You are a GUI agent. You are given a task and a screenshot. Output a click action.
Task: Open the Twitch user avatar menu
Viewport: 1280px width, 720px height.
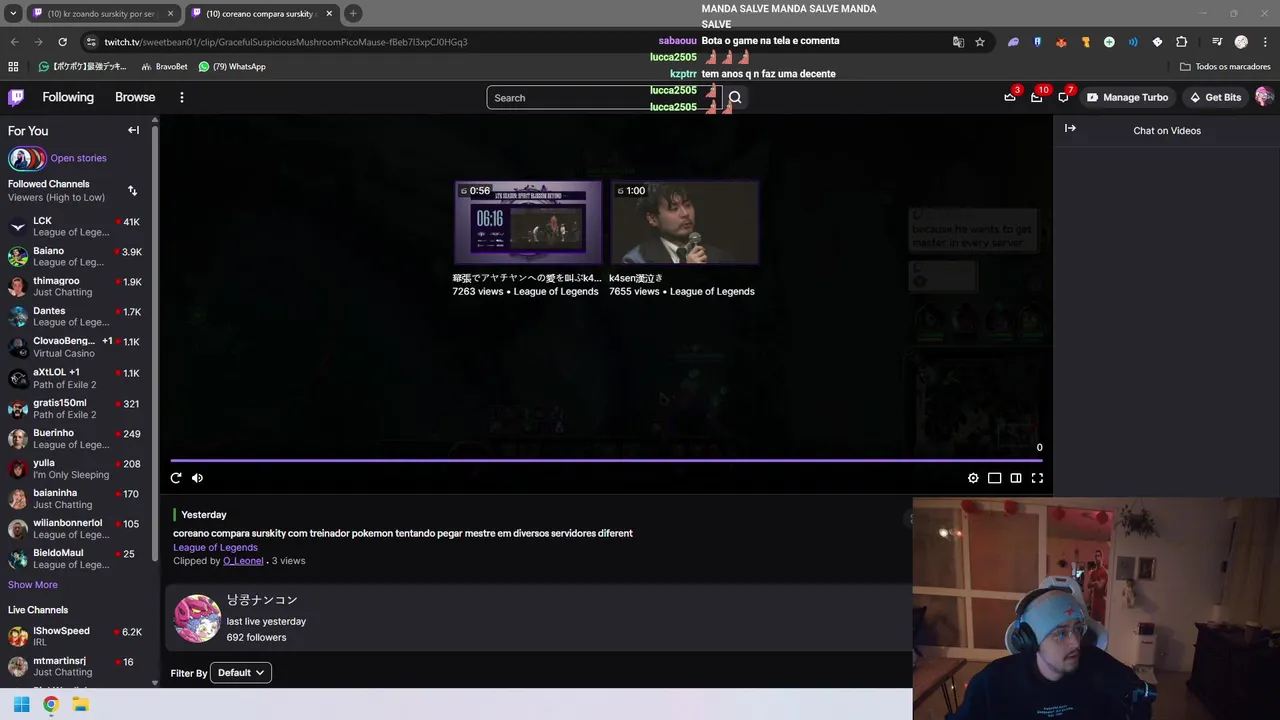(x=1264, y=97)
